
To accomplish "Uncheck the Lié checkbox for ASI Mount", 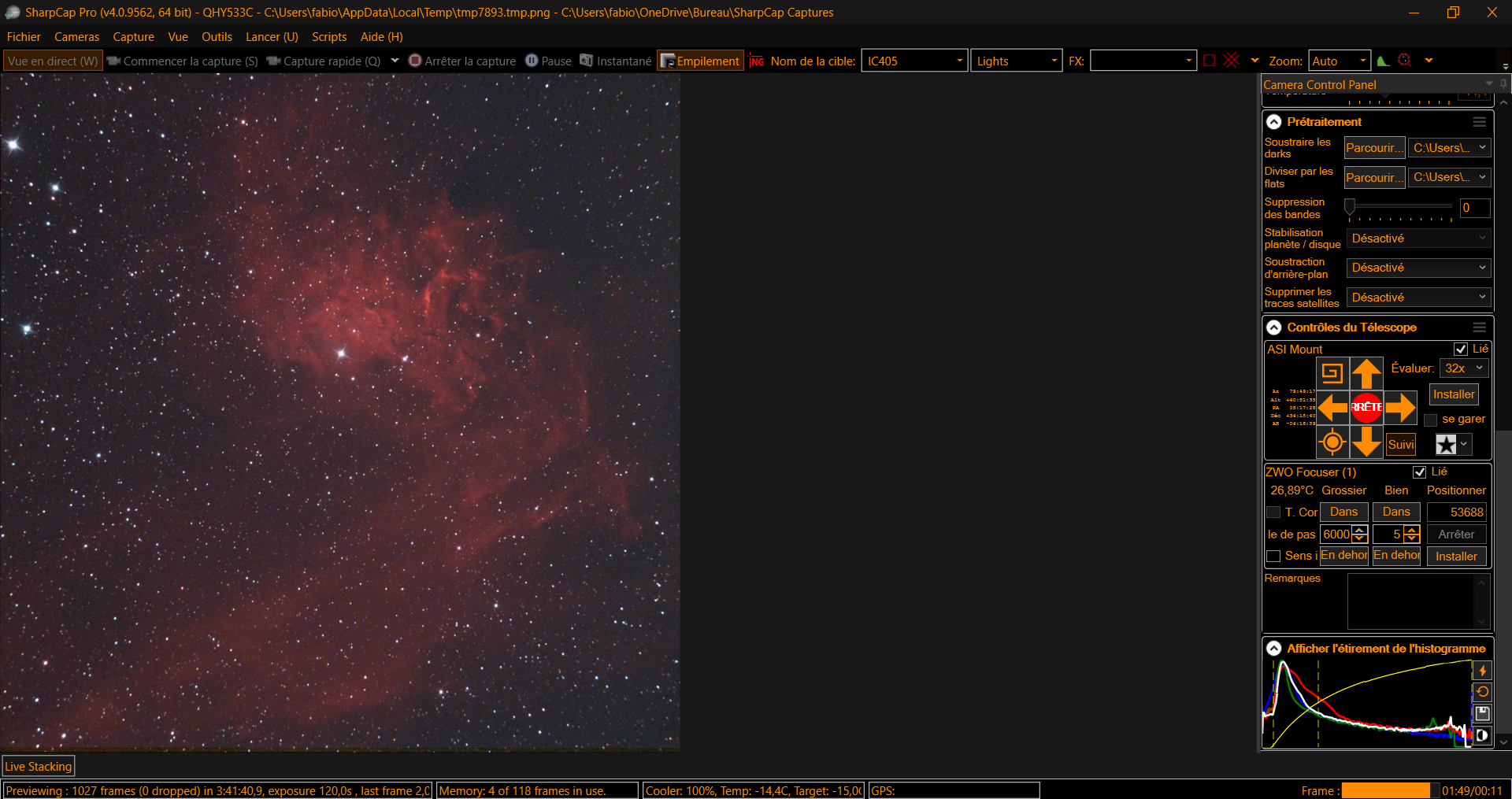I will click(x=1461, y=349).
